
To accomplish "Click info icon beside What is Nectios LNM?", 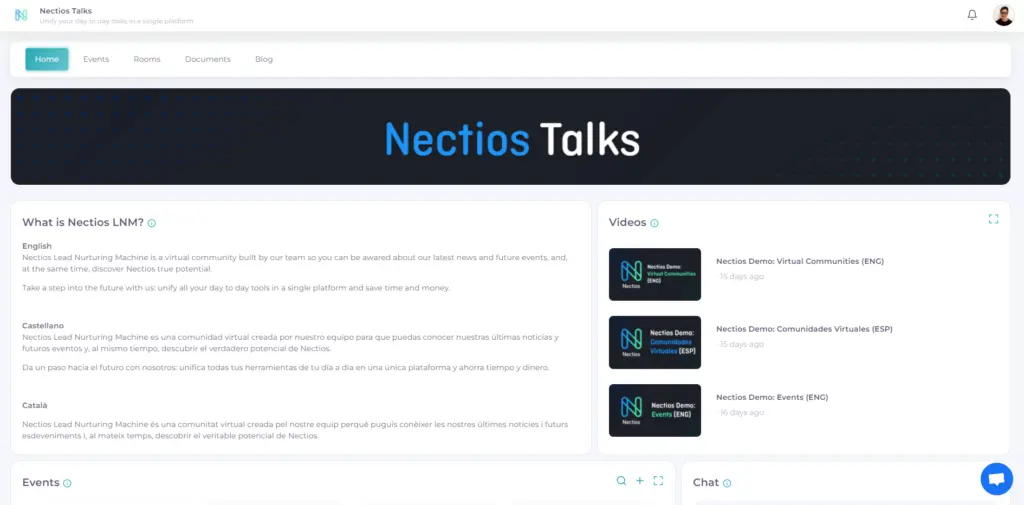I will [152, 223].
